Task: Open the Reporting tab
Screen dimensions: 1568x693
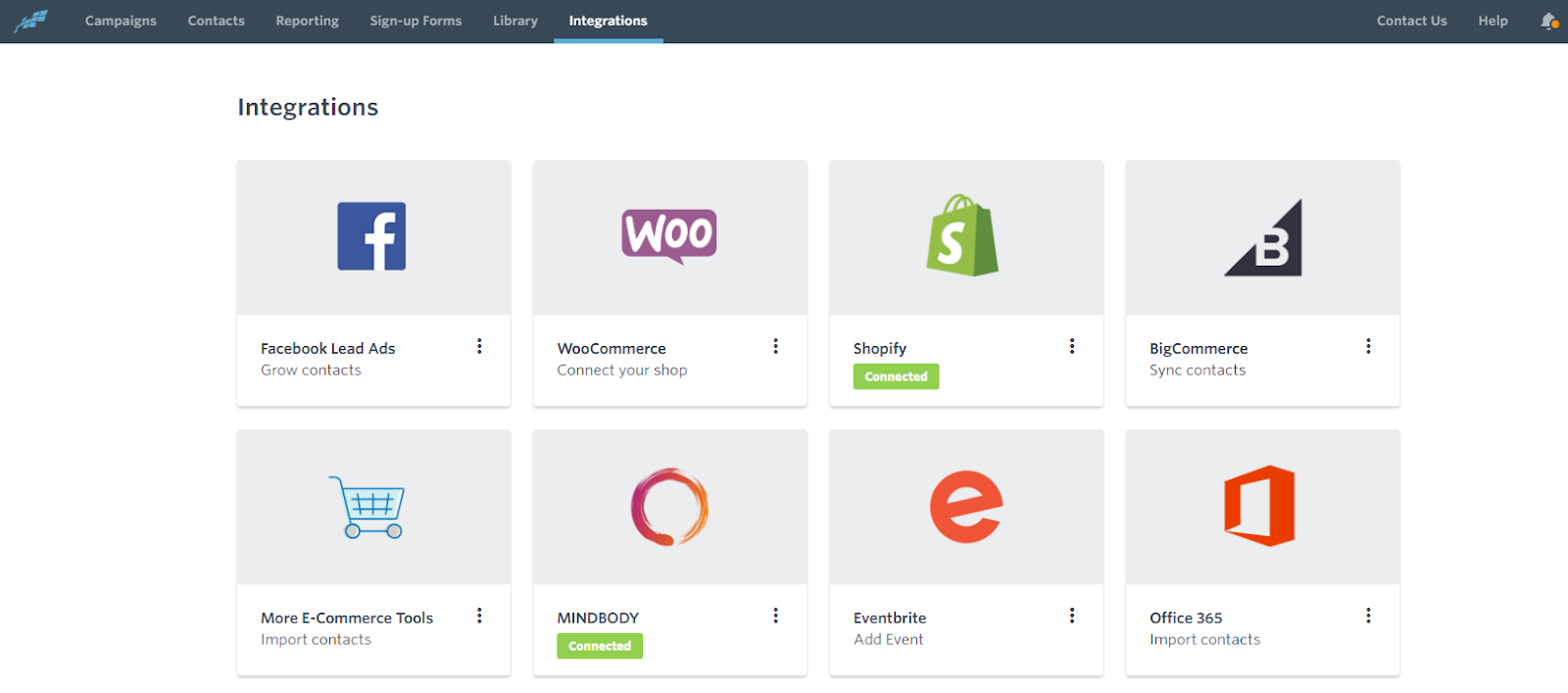Action: 307,21
